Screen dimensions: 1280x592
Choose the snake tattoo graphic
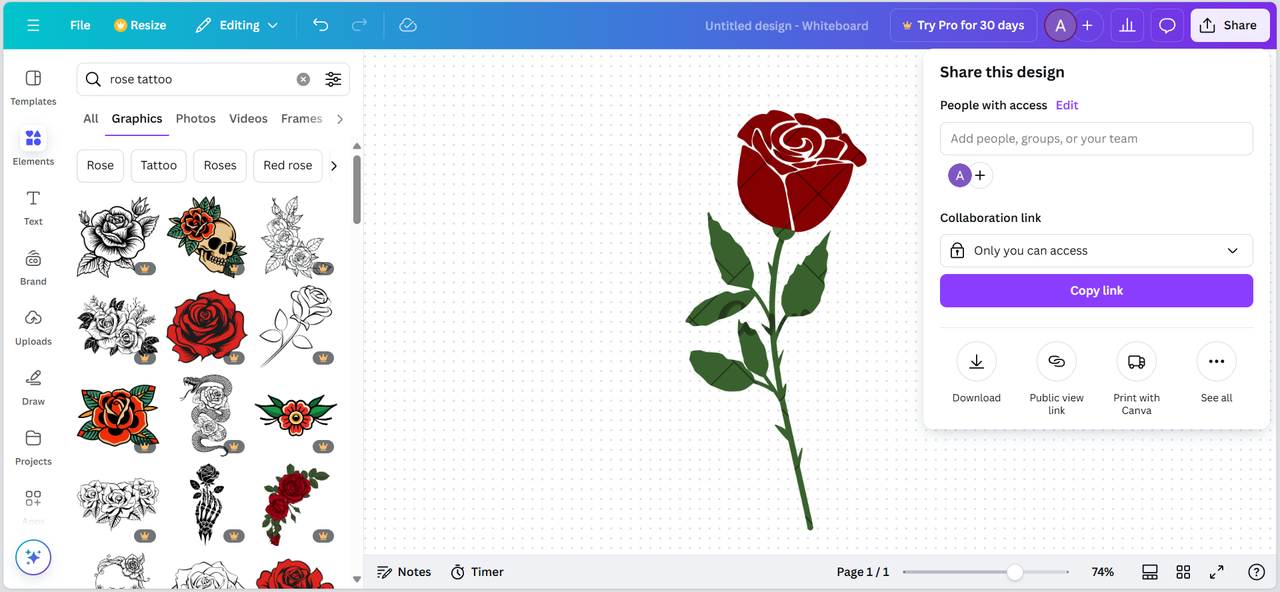206,416
